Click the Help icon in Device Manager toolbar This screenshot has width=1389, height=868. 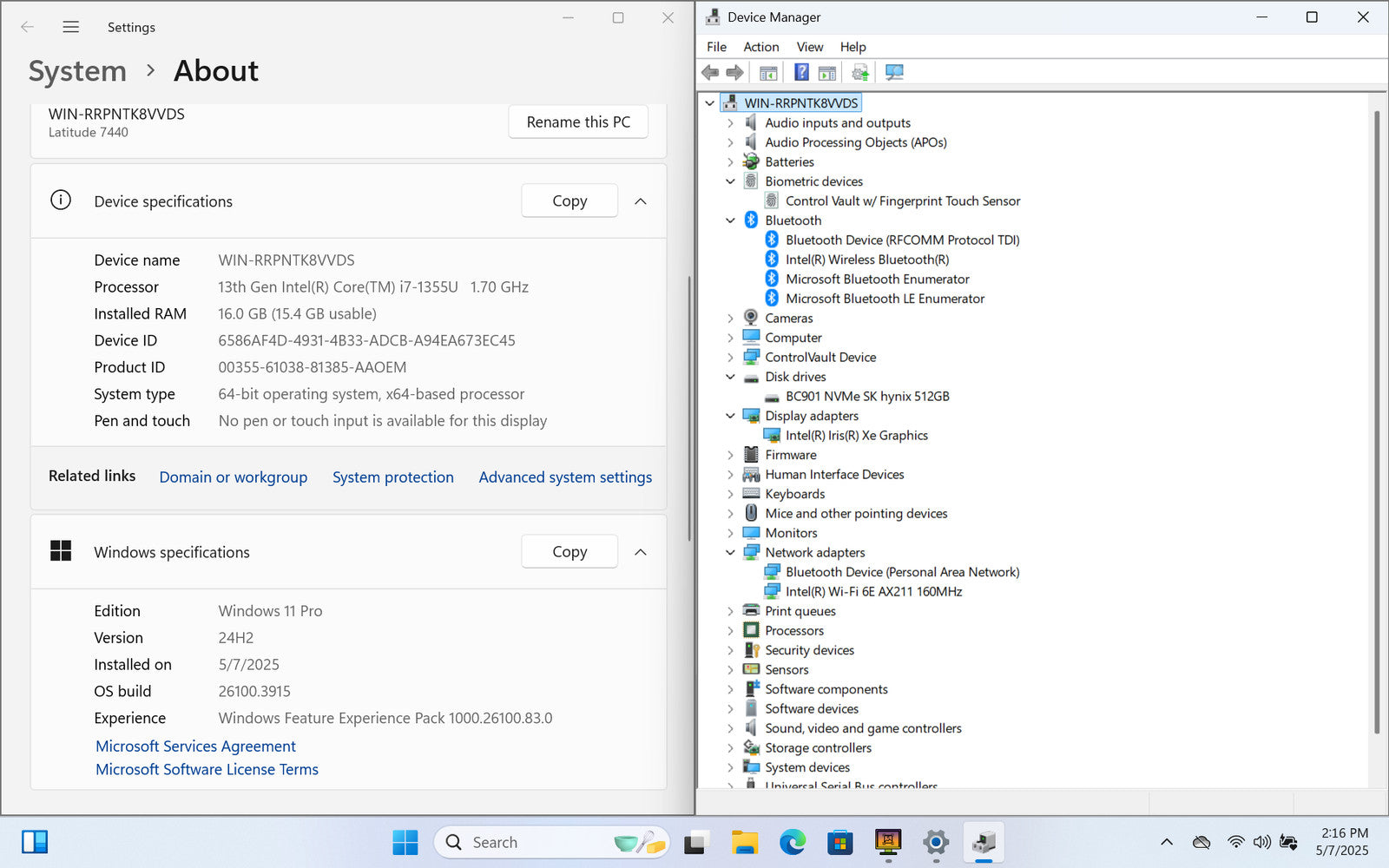coord(801,72)
